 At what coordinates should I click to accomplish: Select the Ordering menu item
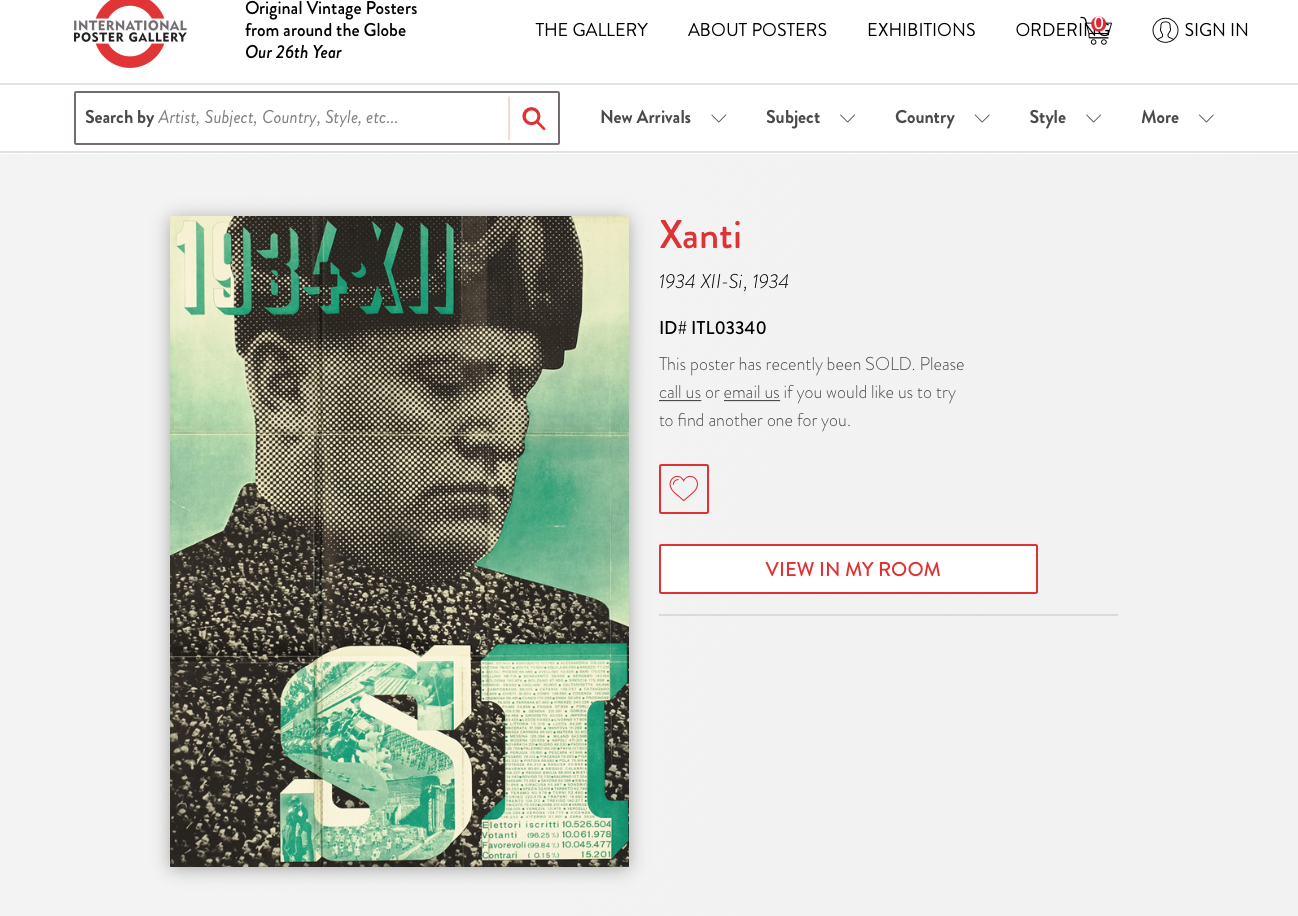point(1049,30)
